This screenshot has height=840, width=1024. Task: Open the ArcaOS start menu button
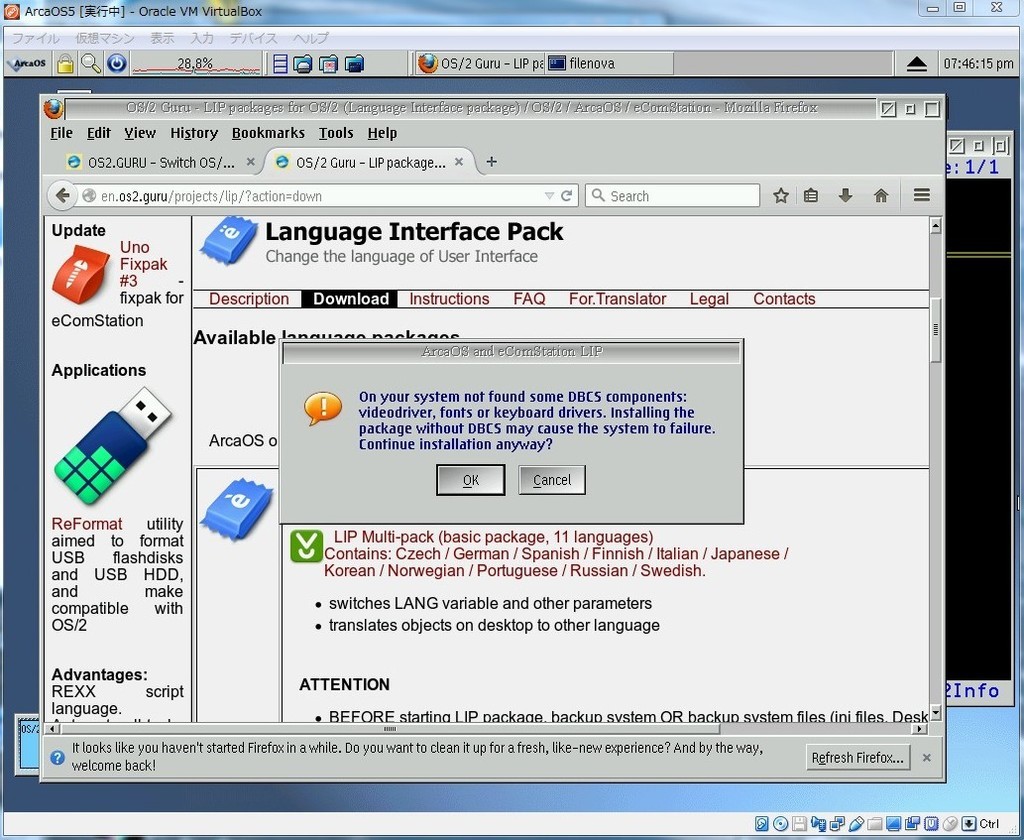(27, 63)
